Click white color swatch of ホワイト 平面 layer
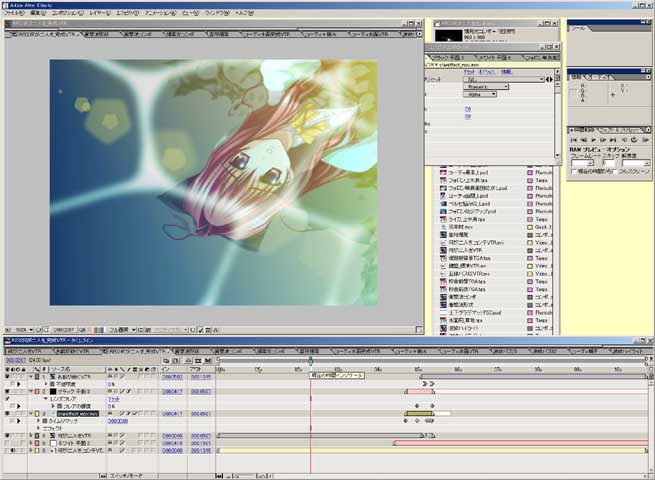 tap(53, 443)
